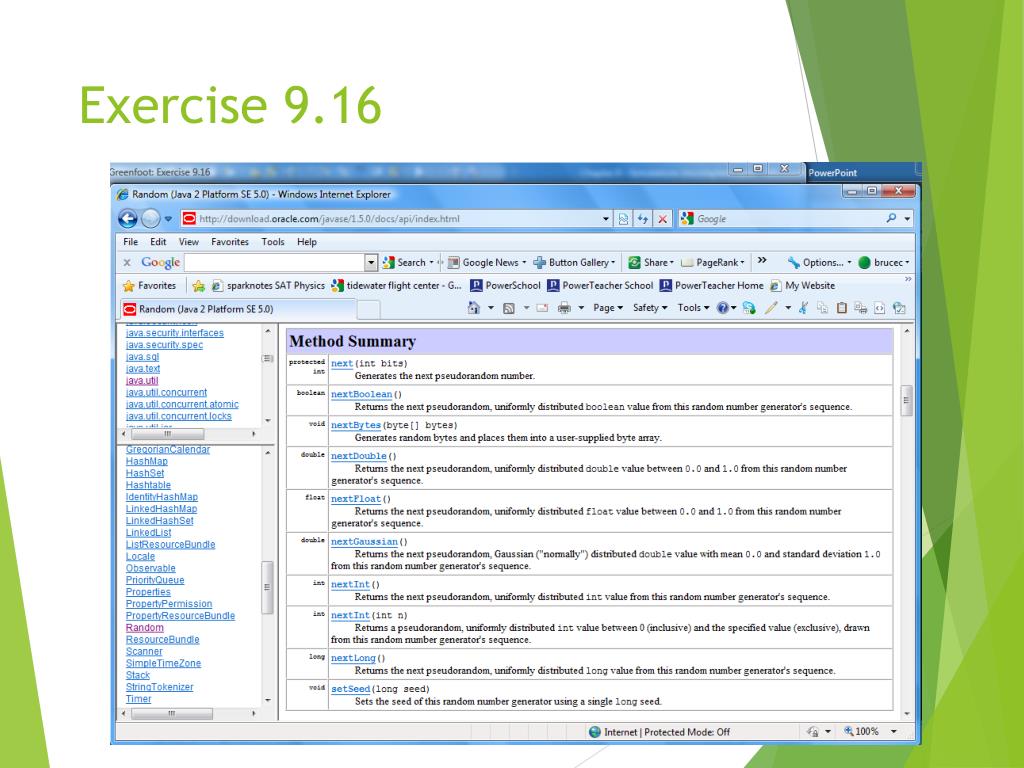This screenshot has height=768, width=1024.
Task: Click the class list vertical scrollbar thumb
Action: (x=266, y=587)
